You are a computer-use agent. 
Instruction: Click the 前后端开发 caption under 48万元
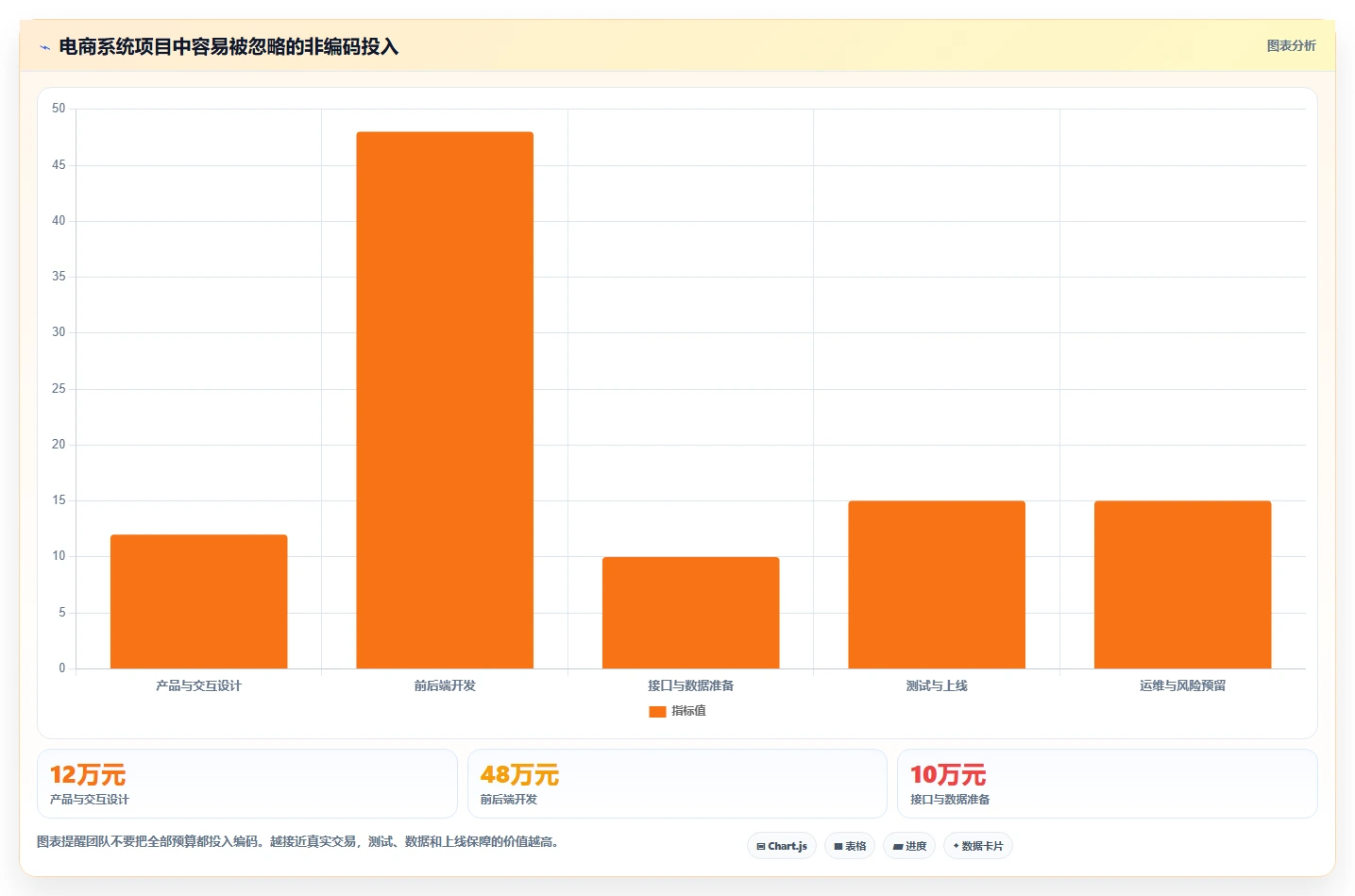pos(509,799)
